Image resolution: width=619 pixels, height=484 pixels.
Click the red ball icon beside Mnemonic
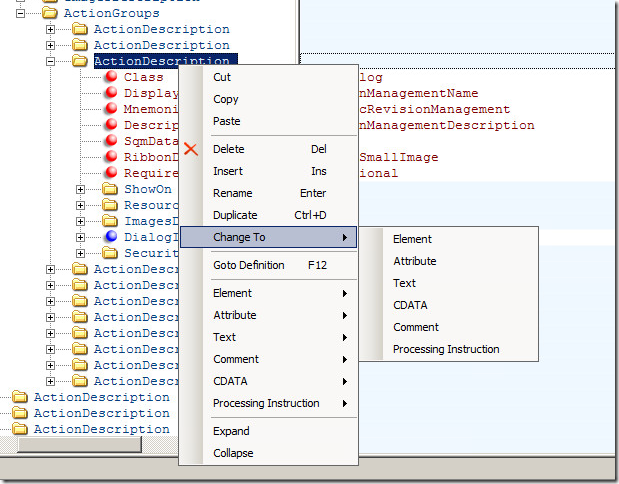pyautogui.click(x=111, y=109)
